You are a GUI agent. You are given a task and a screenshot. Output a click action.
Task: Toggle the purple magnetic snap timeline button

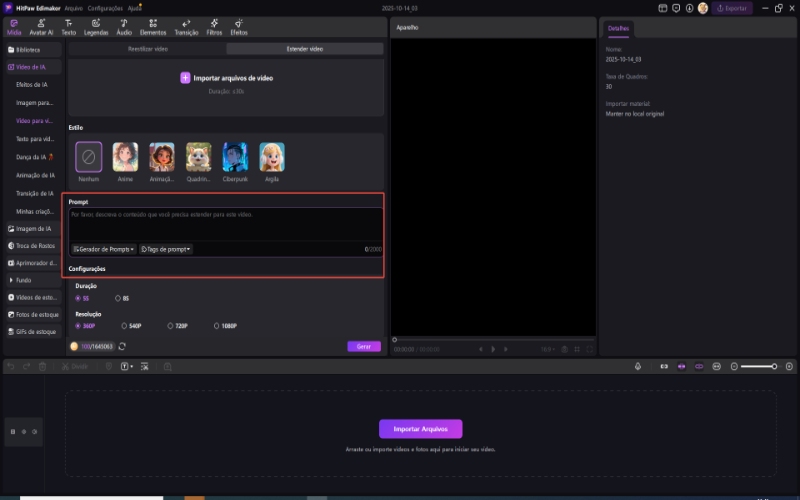click(682, 366)
